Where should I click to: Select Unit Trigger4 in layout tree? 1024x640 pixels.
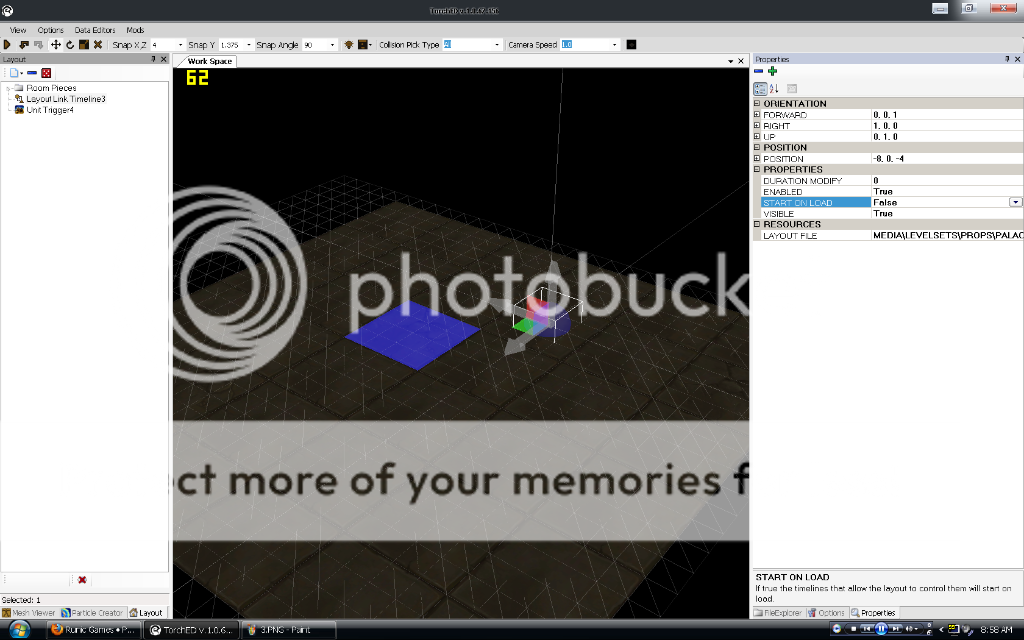click(x=50, y=110)
